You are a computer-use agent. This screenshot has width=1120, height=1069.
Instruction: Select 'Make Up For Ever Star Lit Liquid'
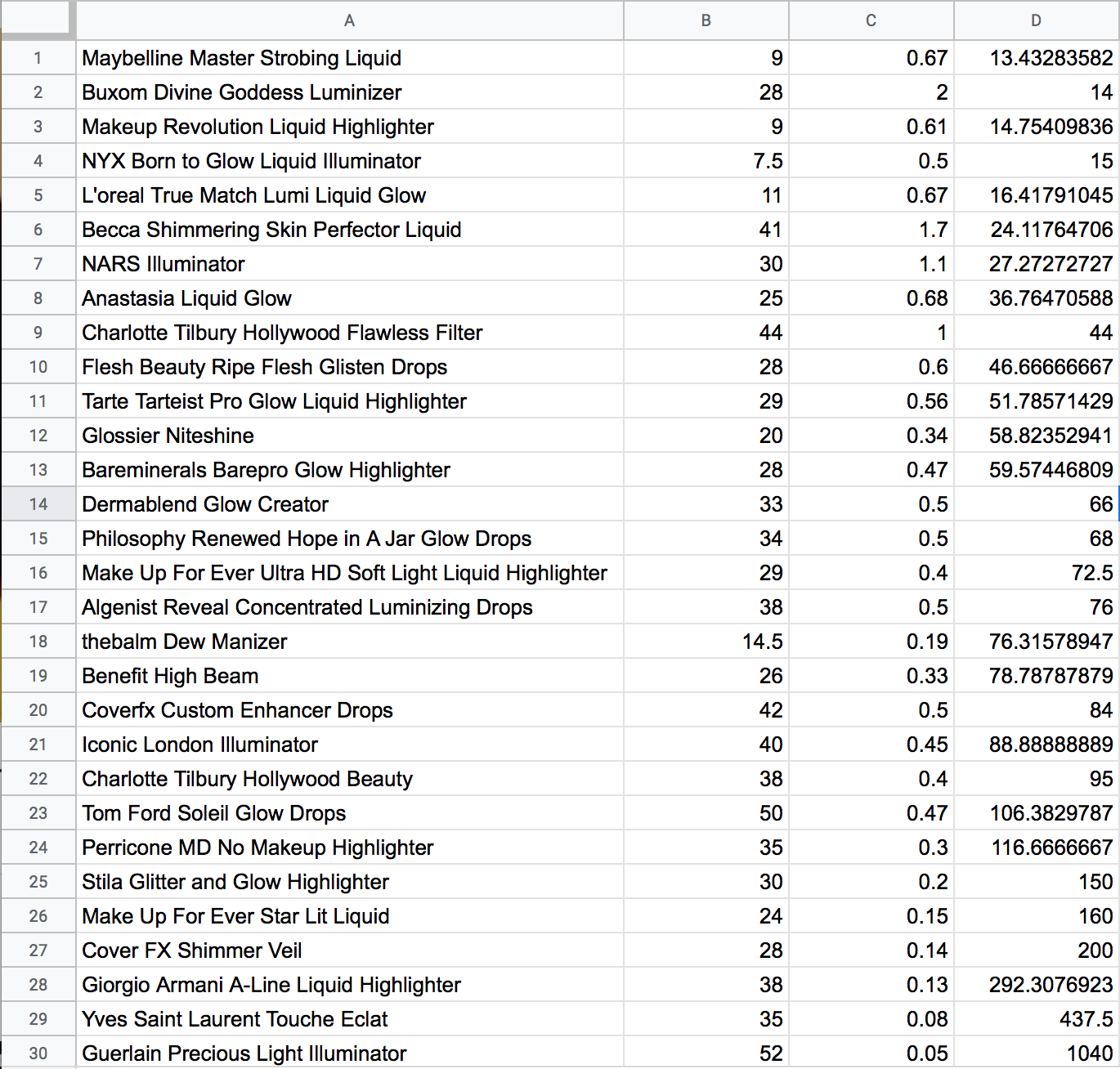tap(350, 916)
